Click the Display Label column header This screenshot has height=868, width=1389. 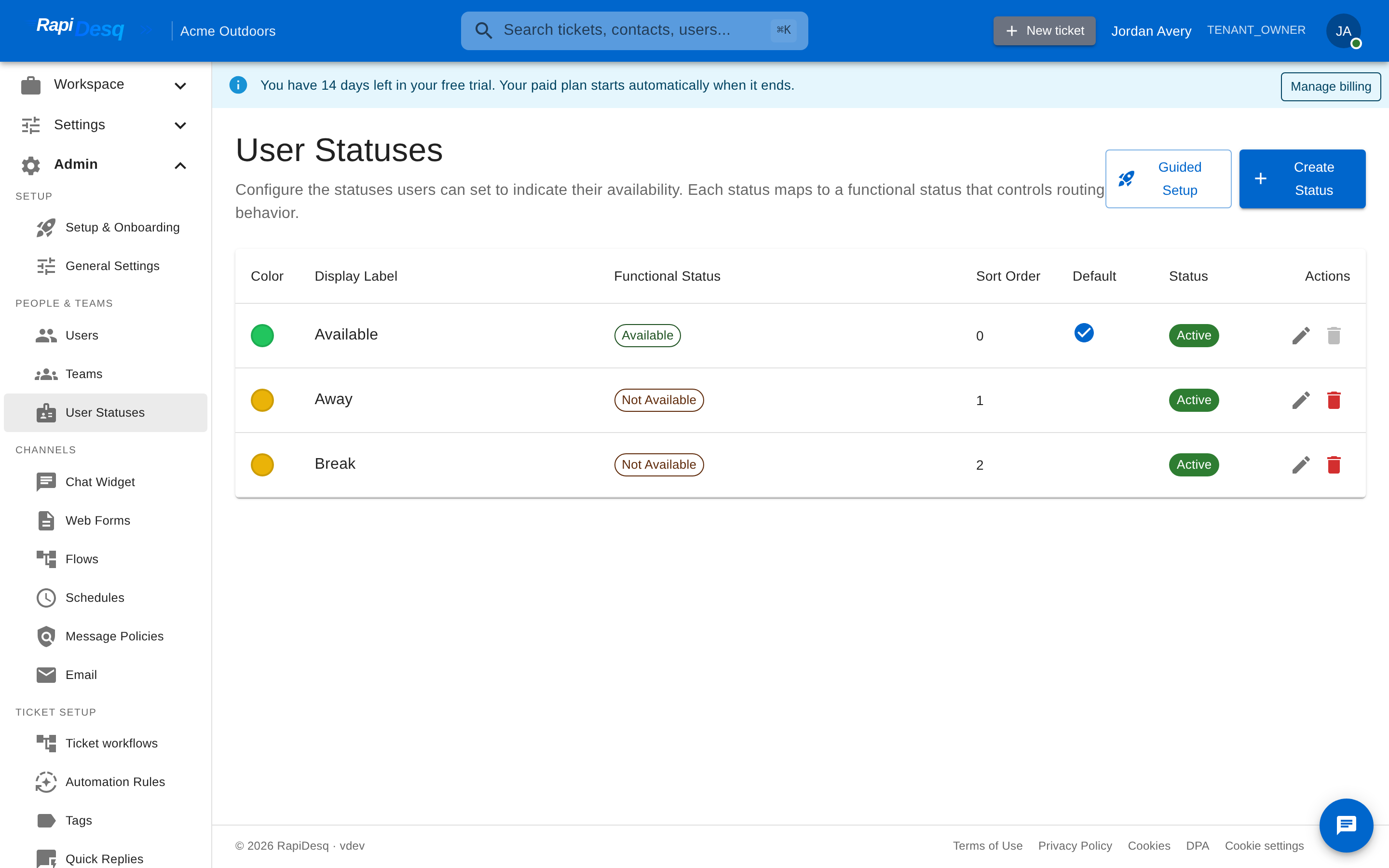point(356,276)
